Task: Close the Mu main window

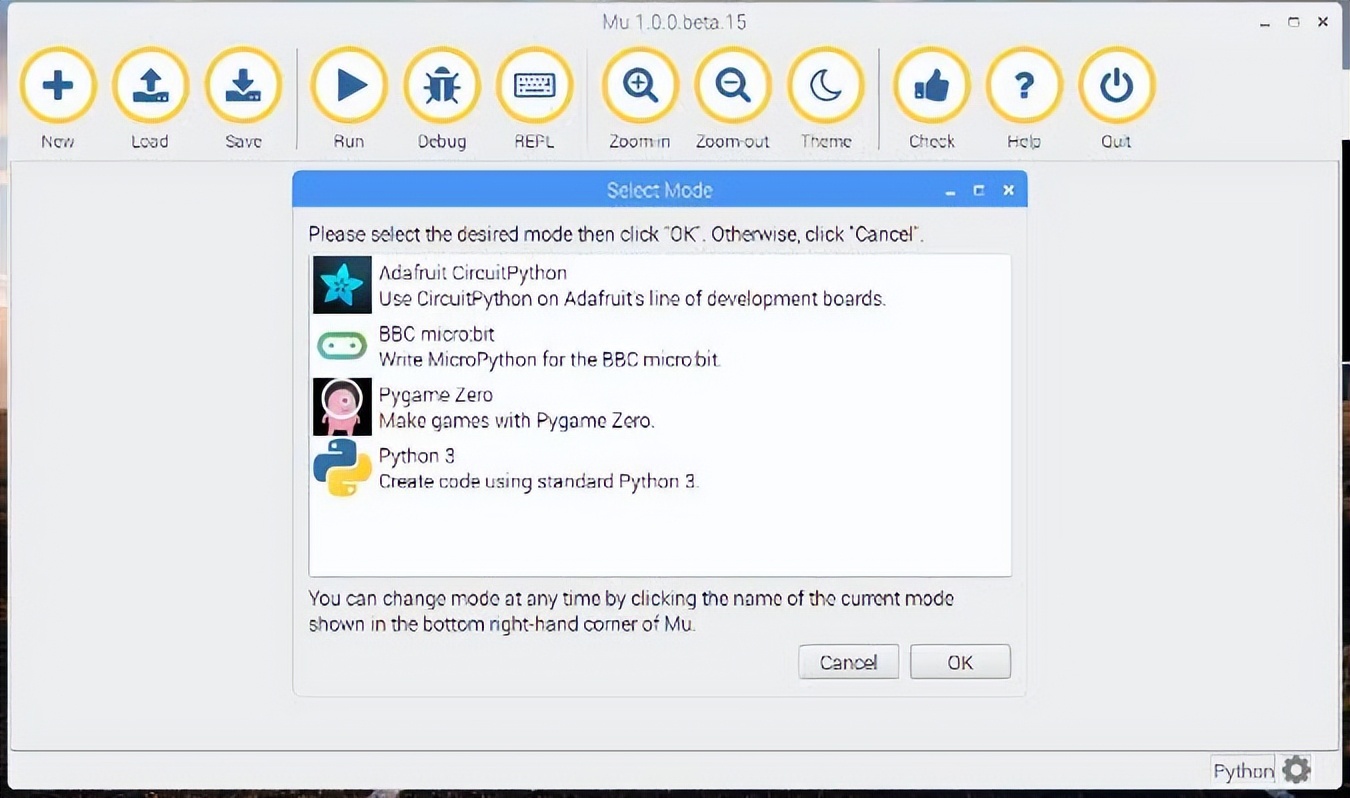Action: [1322, 22]
